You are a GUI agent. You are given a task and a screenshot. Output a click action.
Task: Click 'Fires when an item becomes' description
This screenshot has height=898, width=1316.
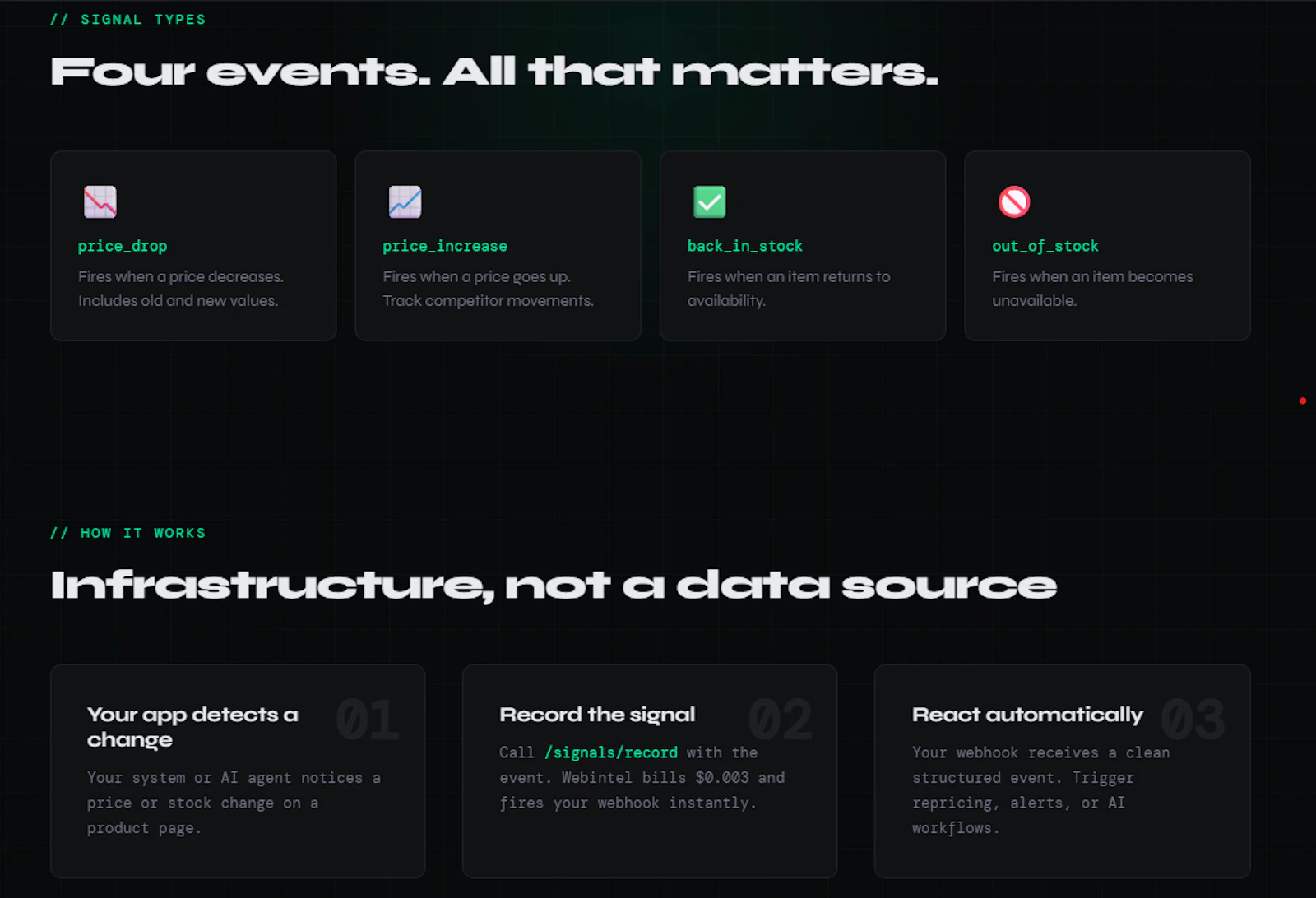1092,276
